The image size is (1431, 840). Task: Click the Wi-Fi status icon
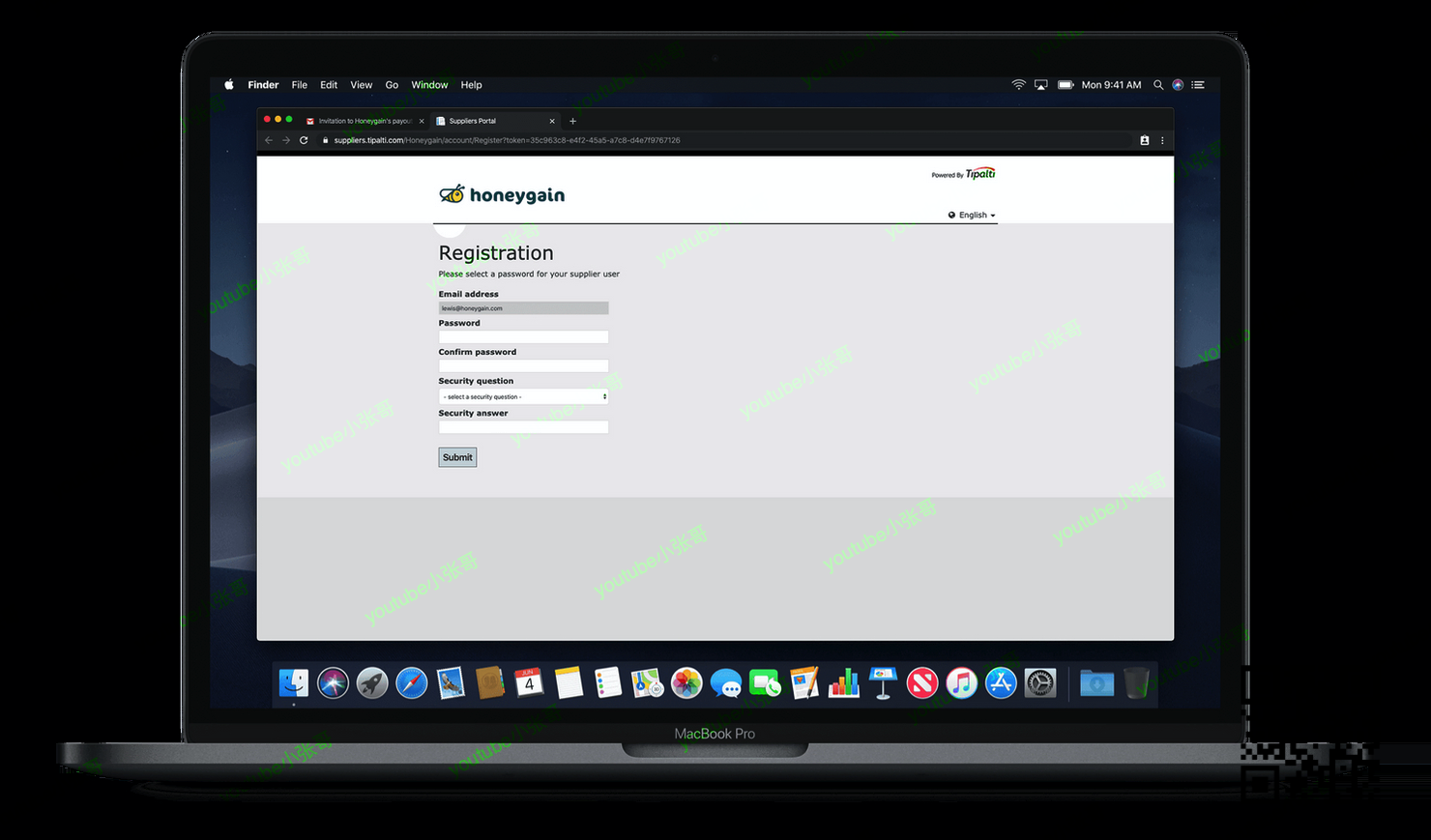pos(1018,85)
